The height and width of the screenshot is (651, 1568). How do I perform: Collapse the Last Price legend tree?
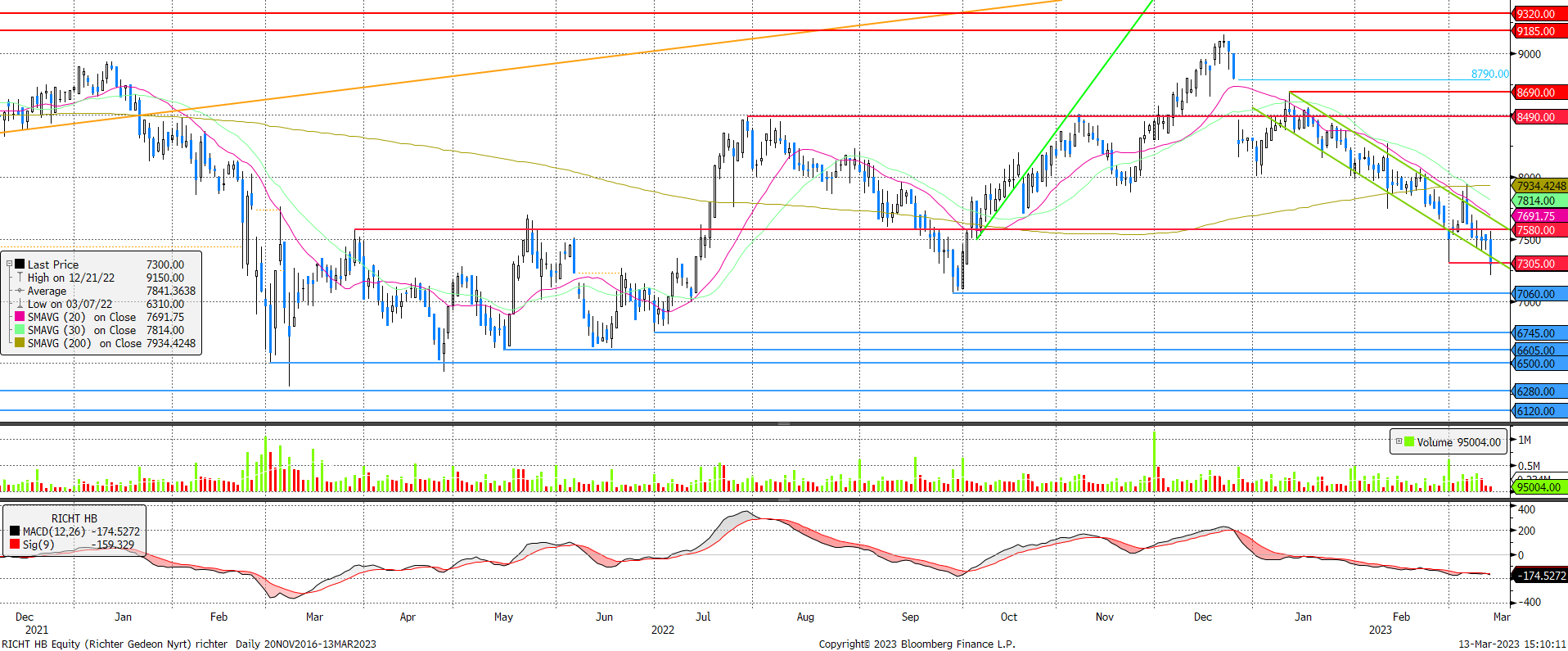9,264
